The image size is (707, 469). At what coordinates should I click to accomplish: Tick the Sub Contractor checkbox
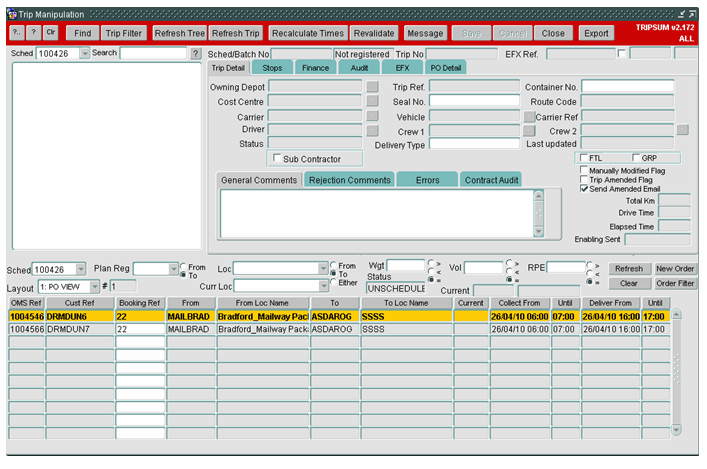pyautogui.click(x=277, y=158)
